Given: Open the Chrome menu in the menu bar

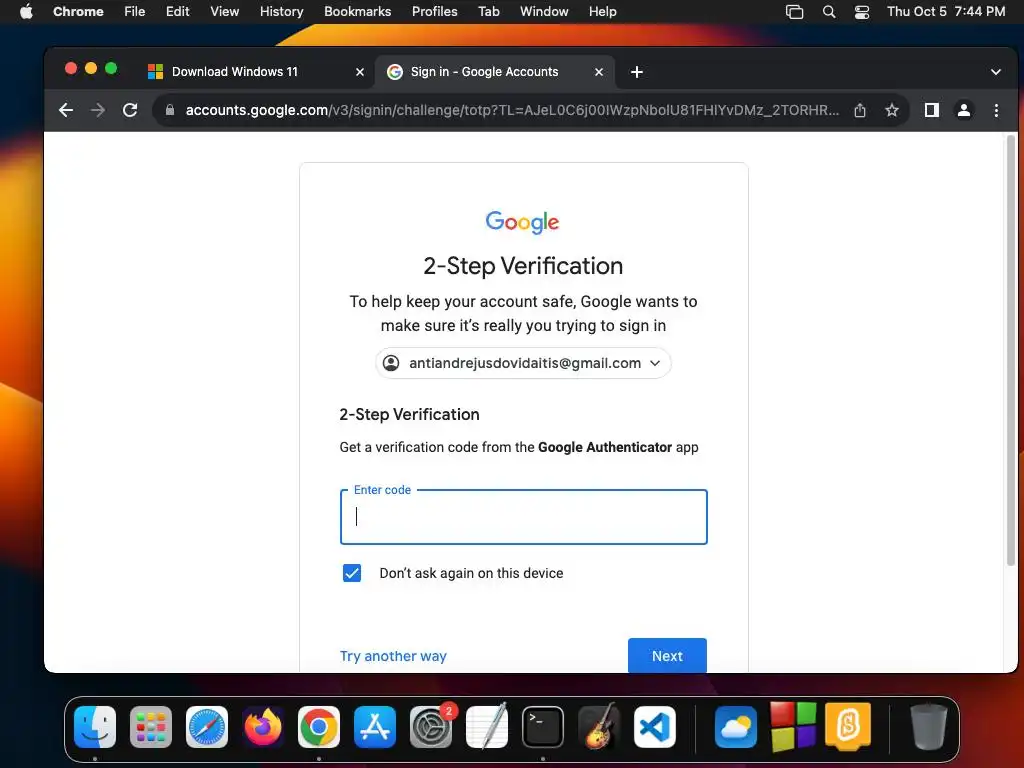Looking at the screenshot, I should (x=78, y=11).
